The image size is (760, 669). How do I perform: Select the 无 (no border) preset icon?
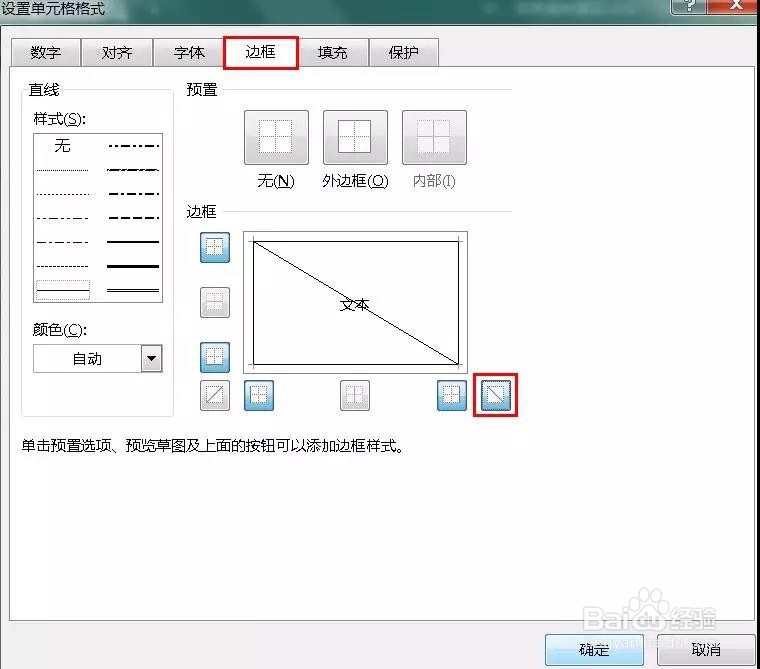tap(276, 137)
